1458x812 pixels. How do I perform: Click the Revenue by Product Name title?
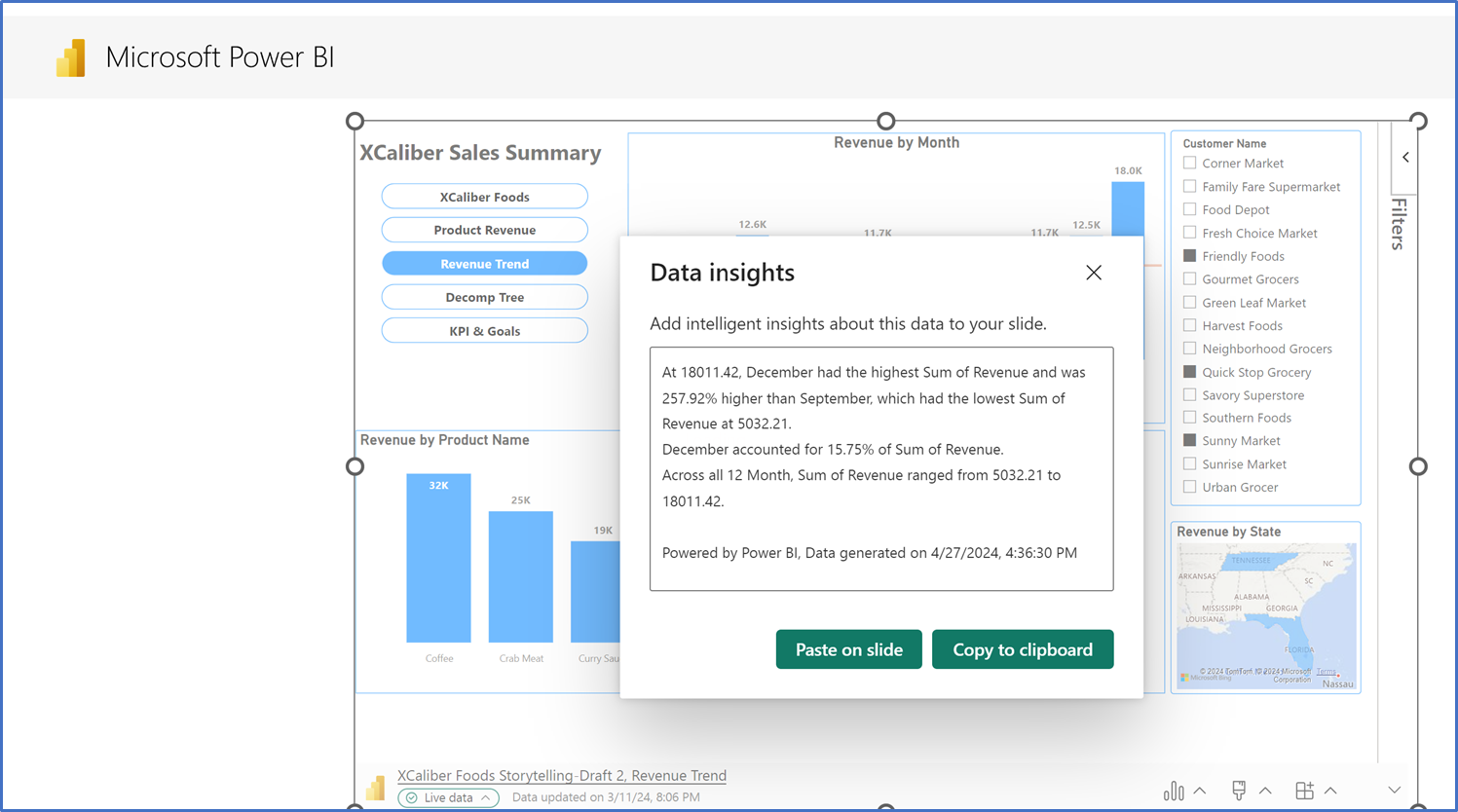click(x=444, y=440)
